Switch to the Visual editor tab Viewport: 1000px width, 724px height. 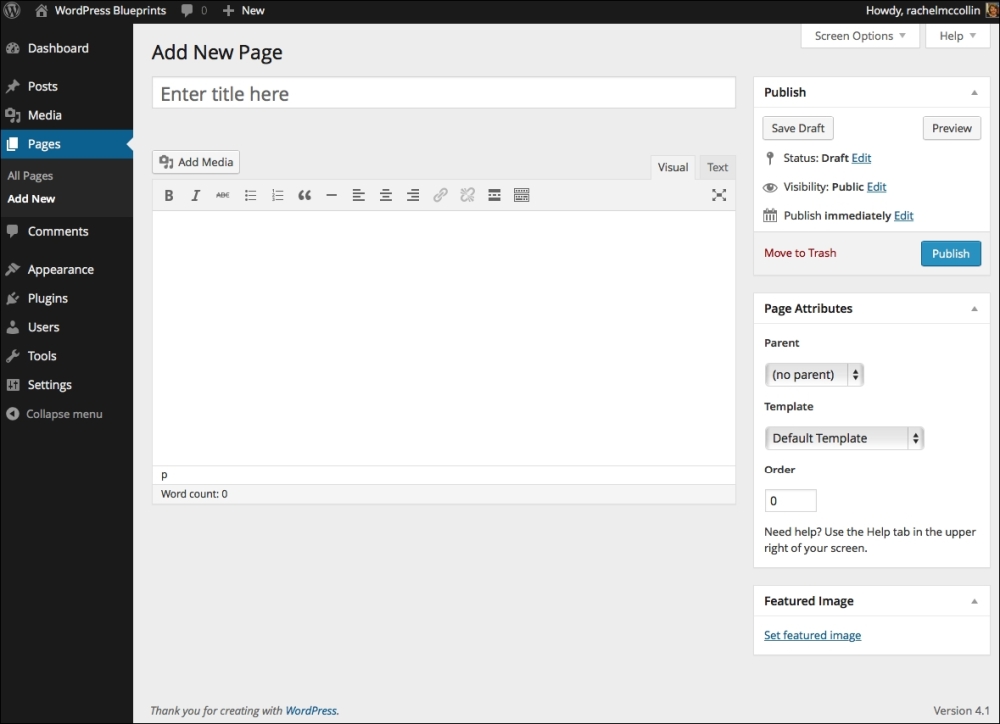pos(673,167)
